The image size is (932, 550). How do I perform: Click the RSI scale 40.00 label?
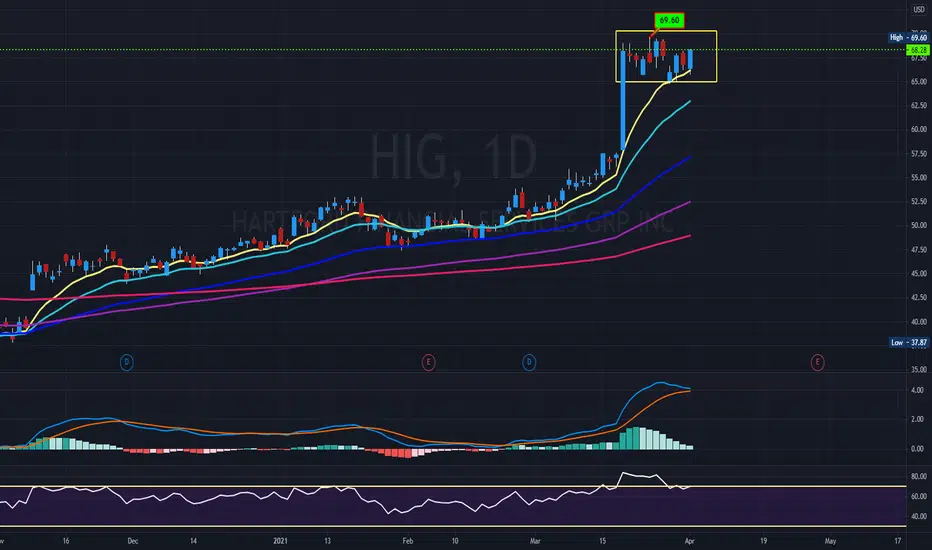pos(918,517)
